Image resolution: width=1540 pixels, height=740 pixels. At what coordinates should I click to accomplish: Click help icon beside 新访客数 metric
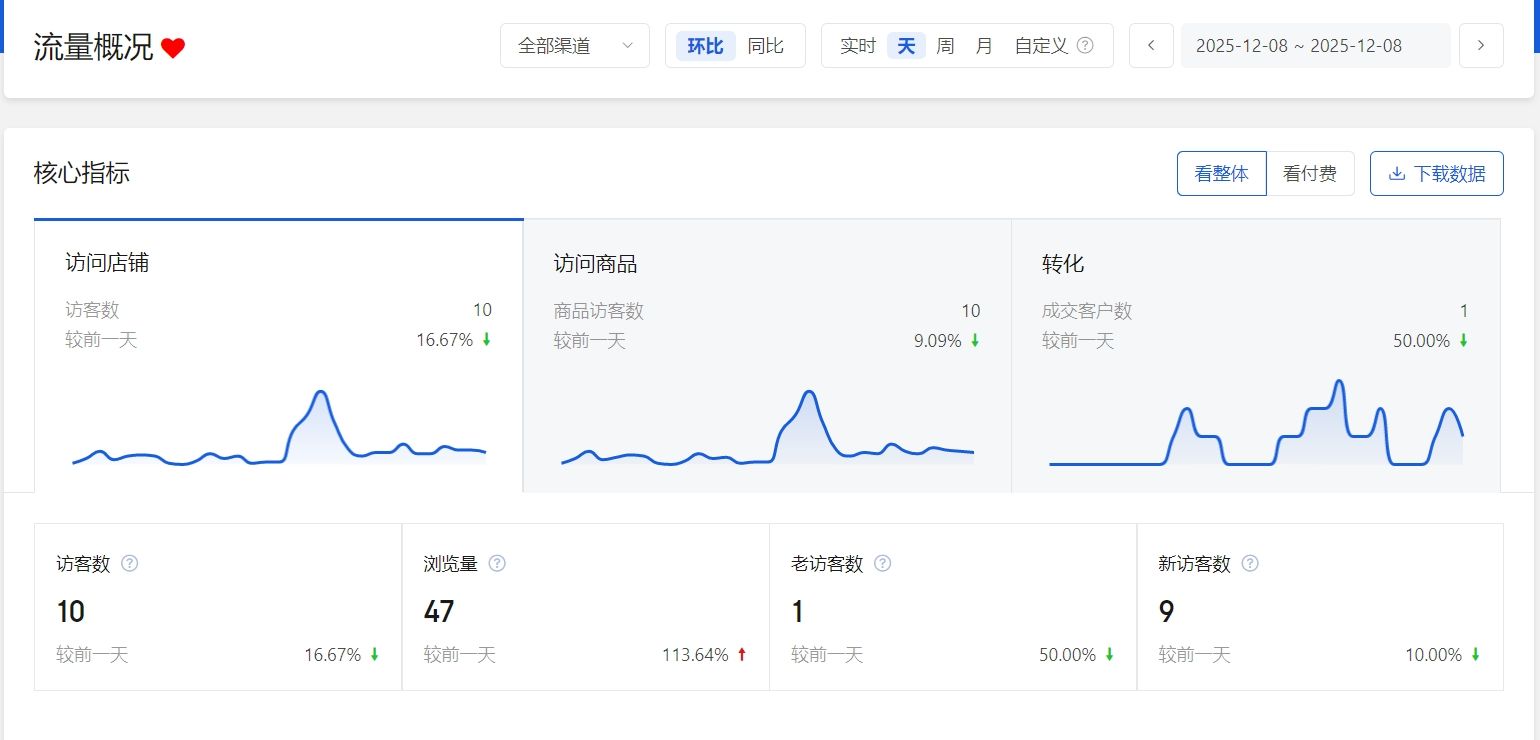coord(1250,564)
